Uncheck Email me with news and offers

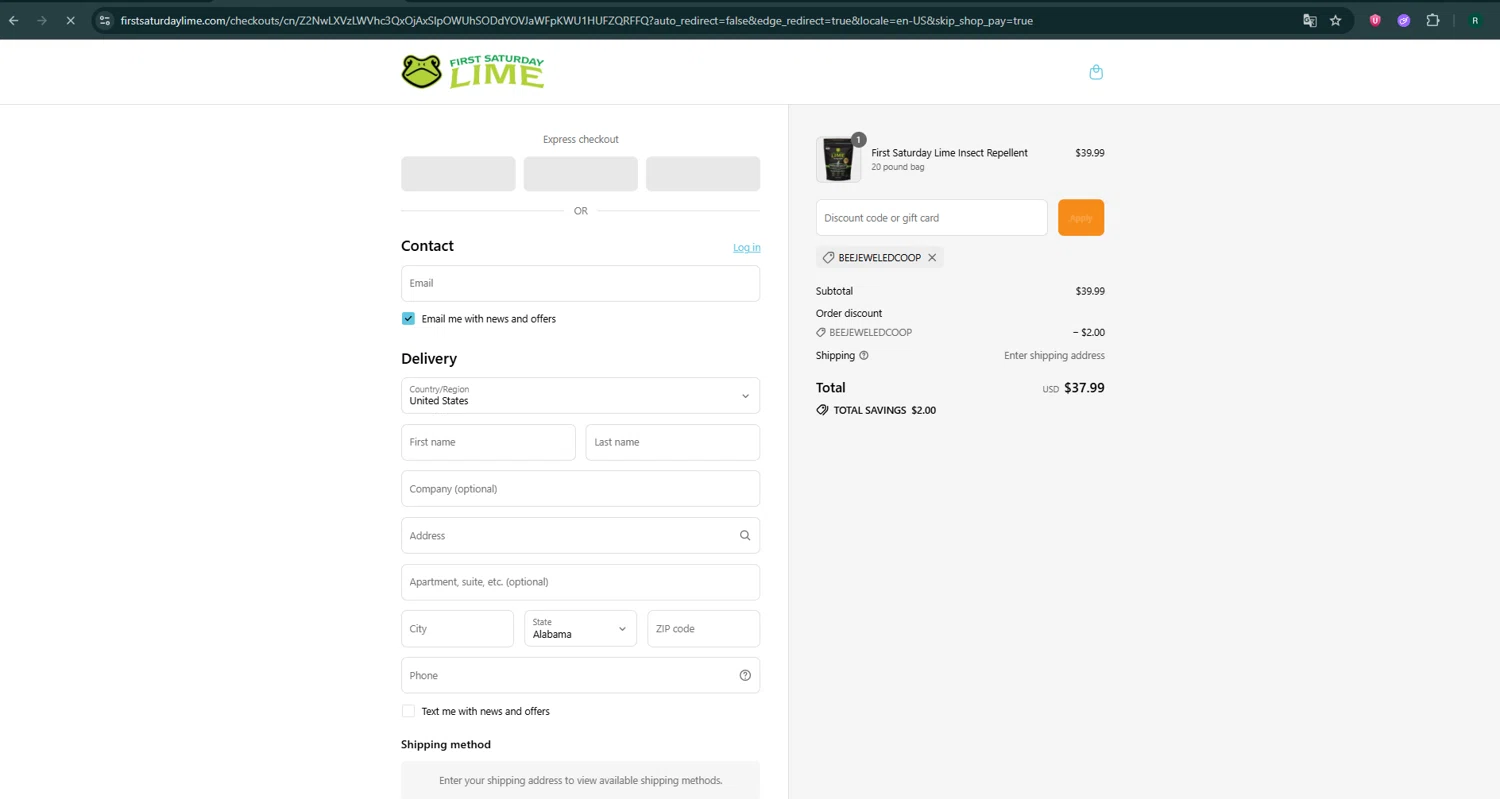click(x=408, y=319)
